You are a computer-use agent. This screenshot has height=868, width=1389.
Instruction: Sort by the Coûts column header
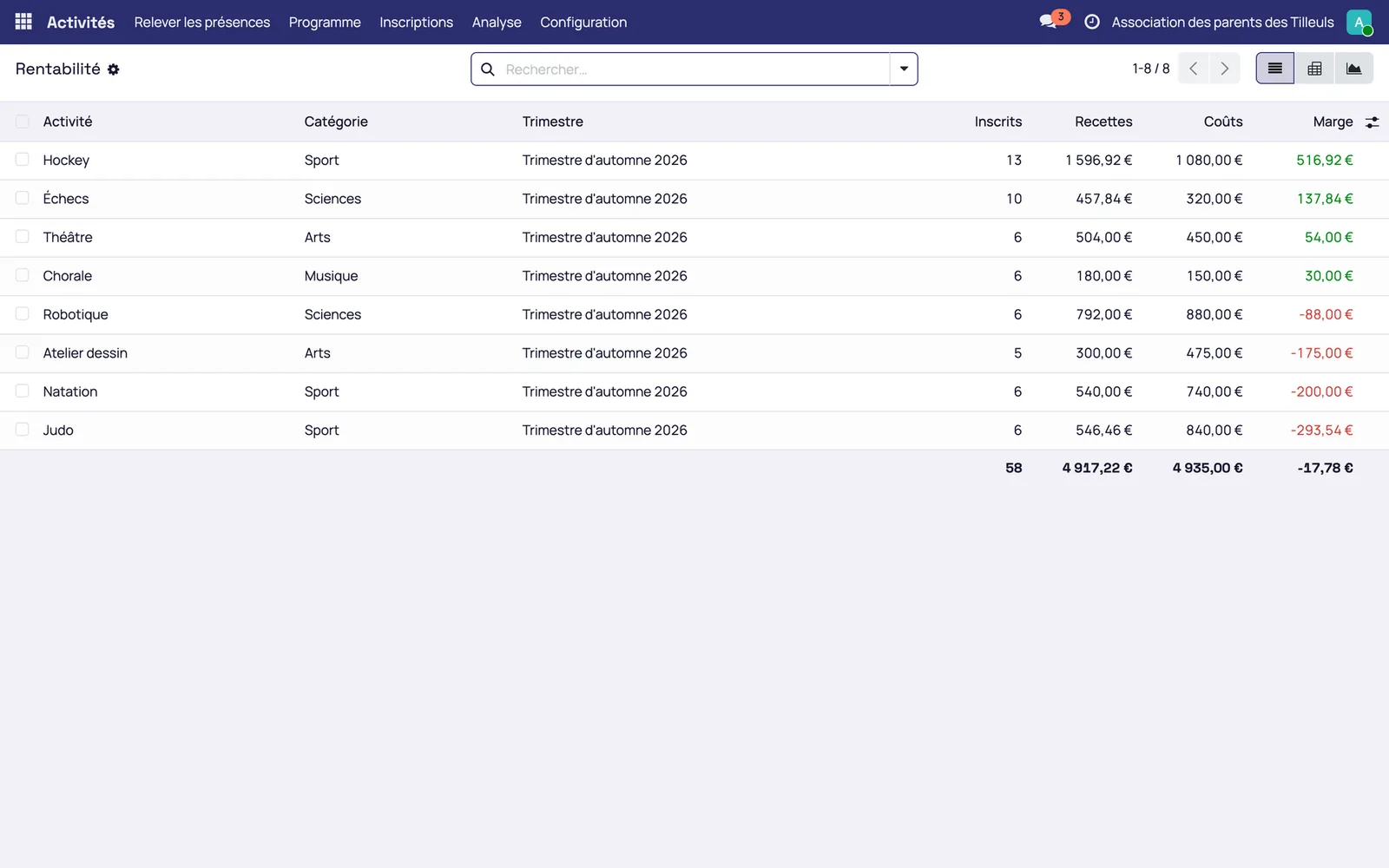(1223, 122)
